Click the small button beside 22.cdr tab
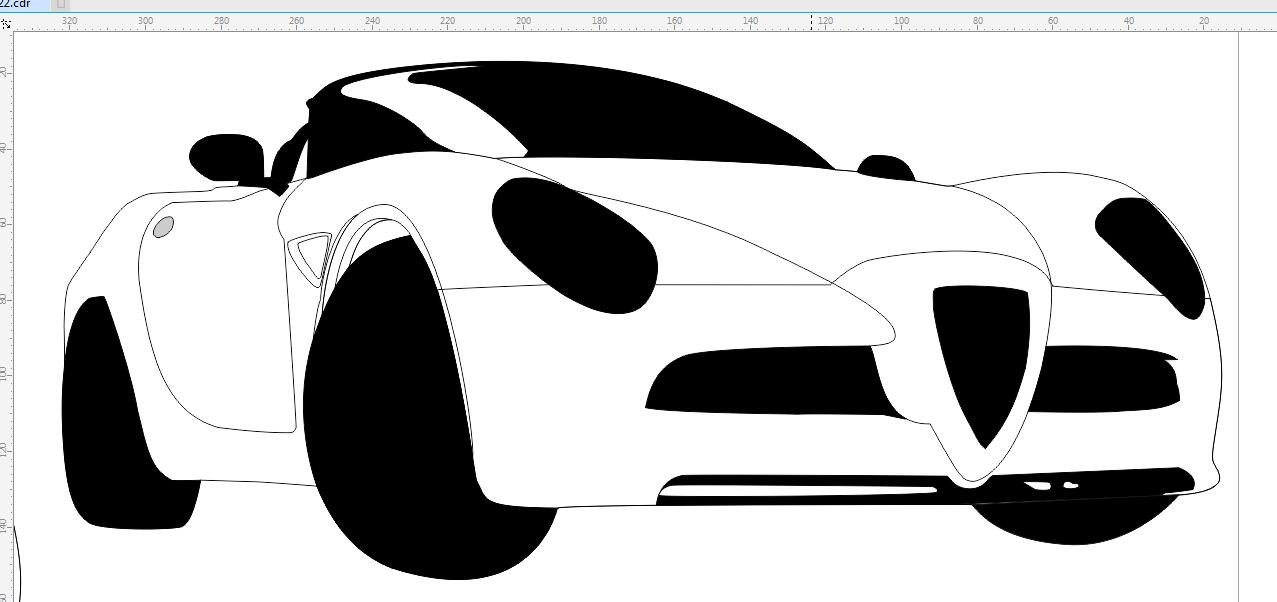Image resolution: width=1277 pixels, height=602 pixels. 62,4
